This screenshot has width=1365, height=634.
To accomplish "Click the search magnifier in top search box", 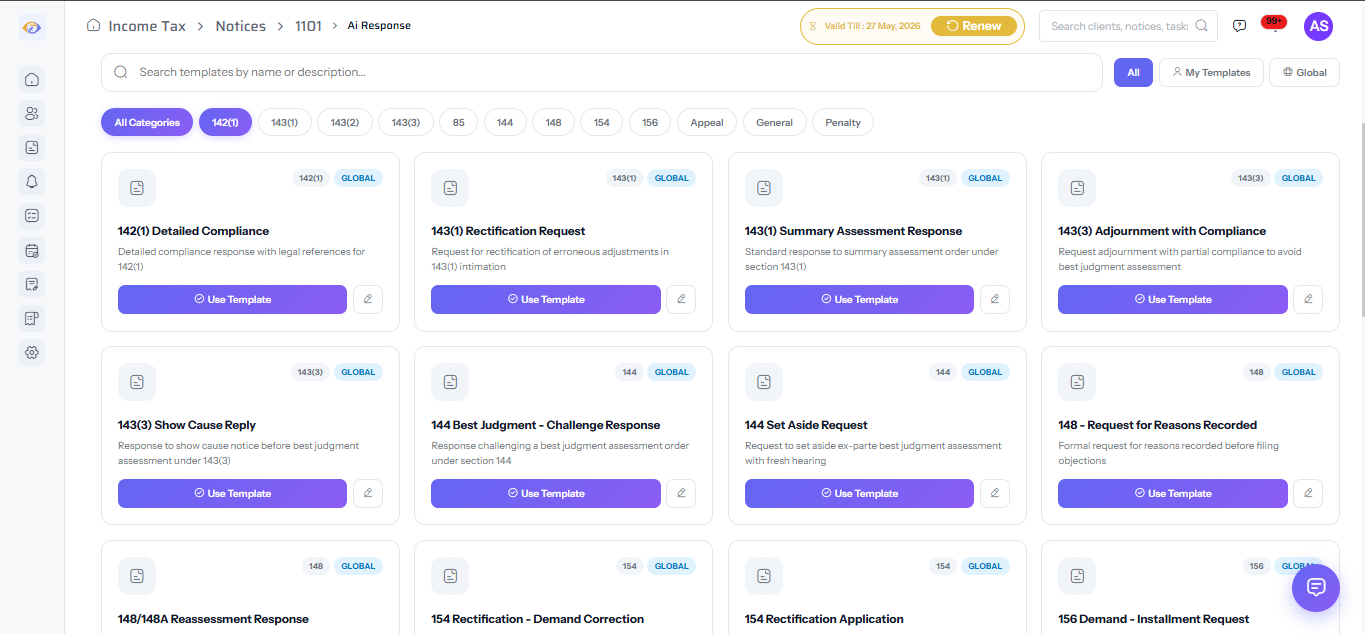I will 1201,26.
